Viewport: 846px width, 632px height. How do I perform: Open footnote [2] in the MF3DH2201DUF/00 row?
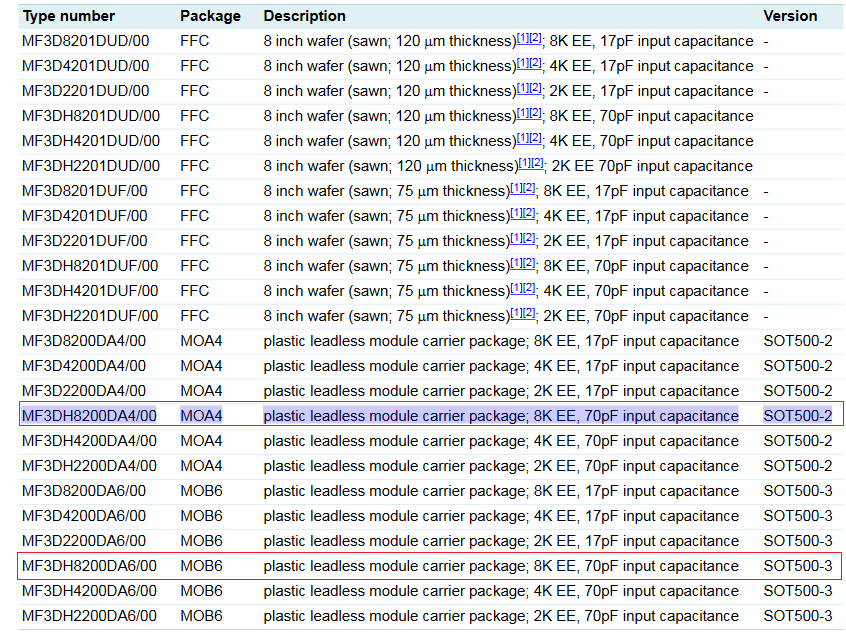point(529,313)
